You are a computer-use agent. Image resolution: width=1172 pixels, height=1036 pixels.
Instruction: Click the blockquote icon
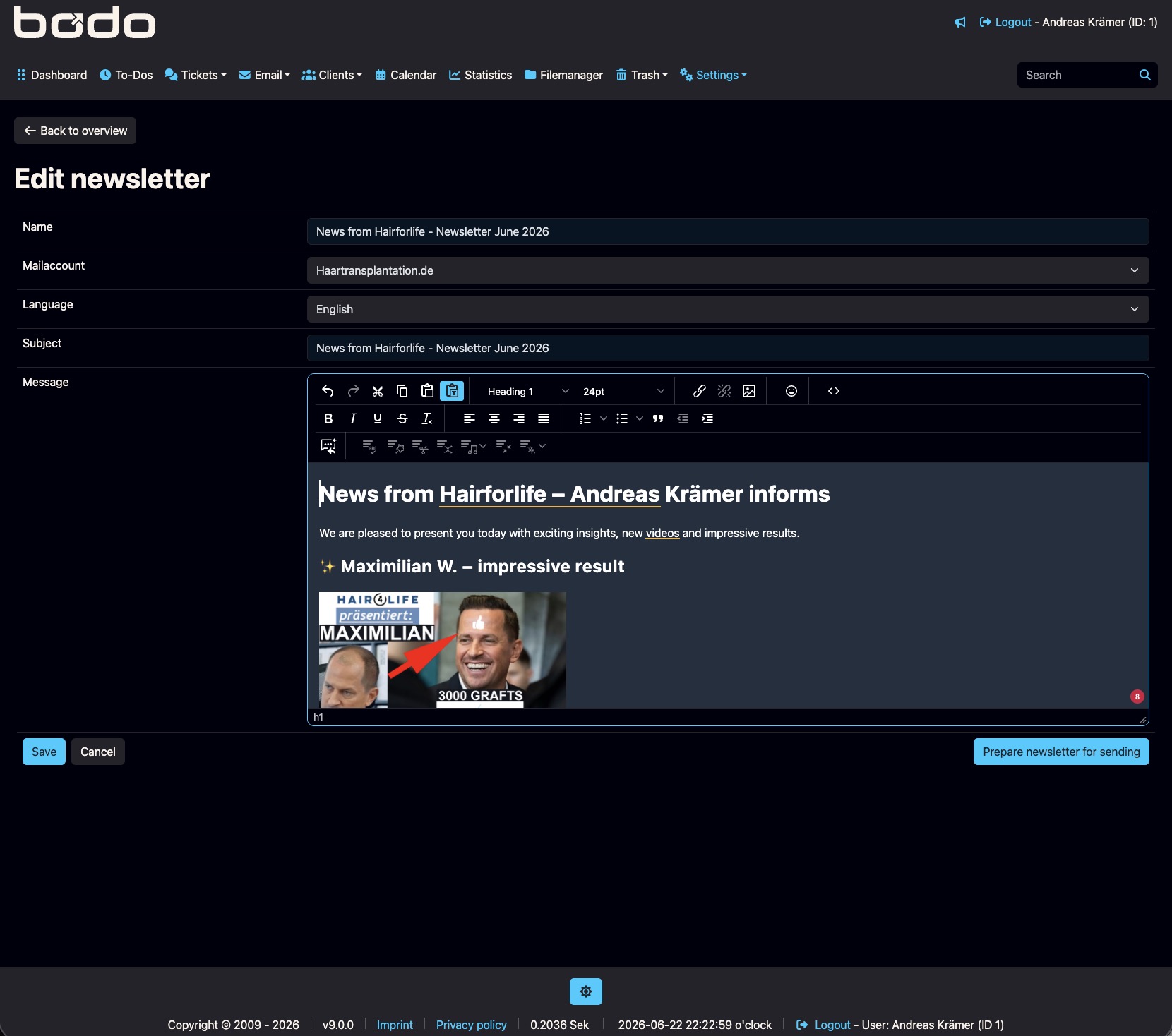coord(658,418)
